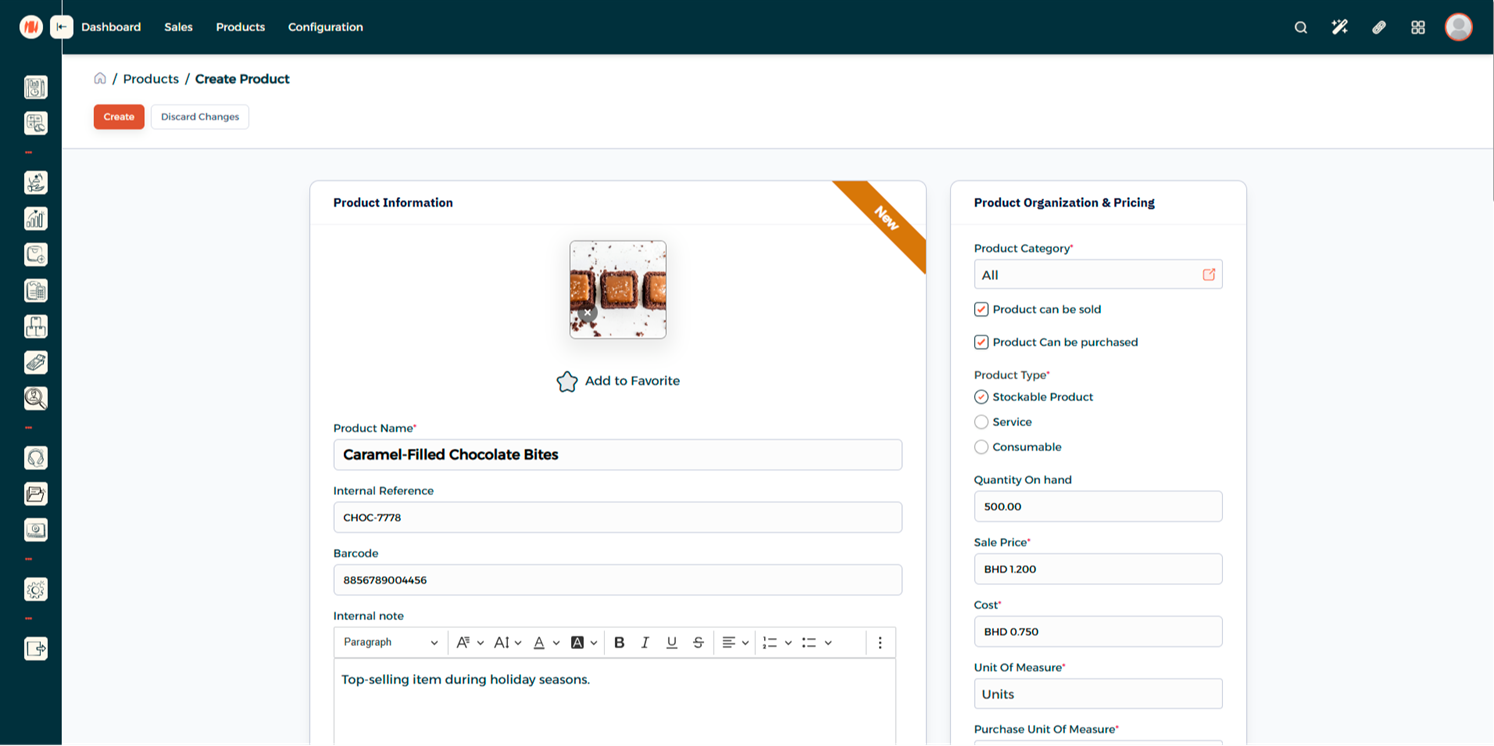Screen dimensions: 1494x746
Task: Open the font background color picker
Action: 583,642
